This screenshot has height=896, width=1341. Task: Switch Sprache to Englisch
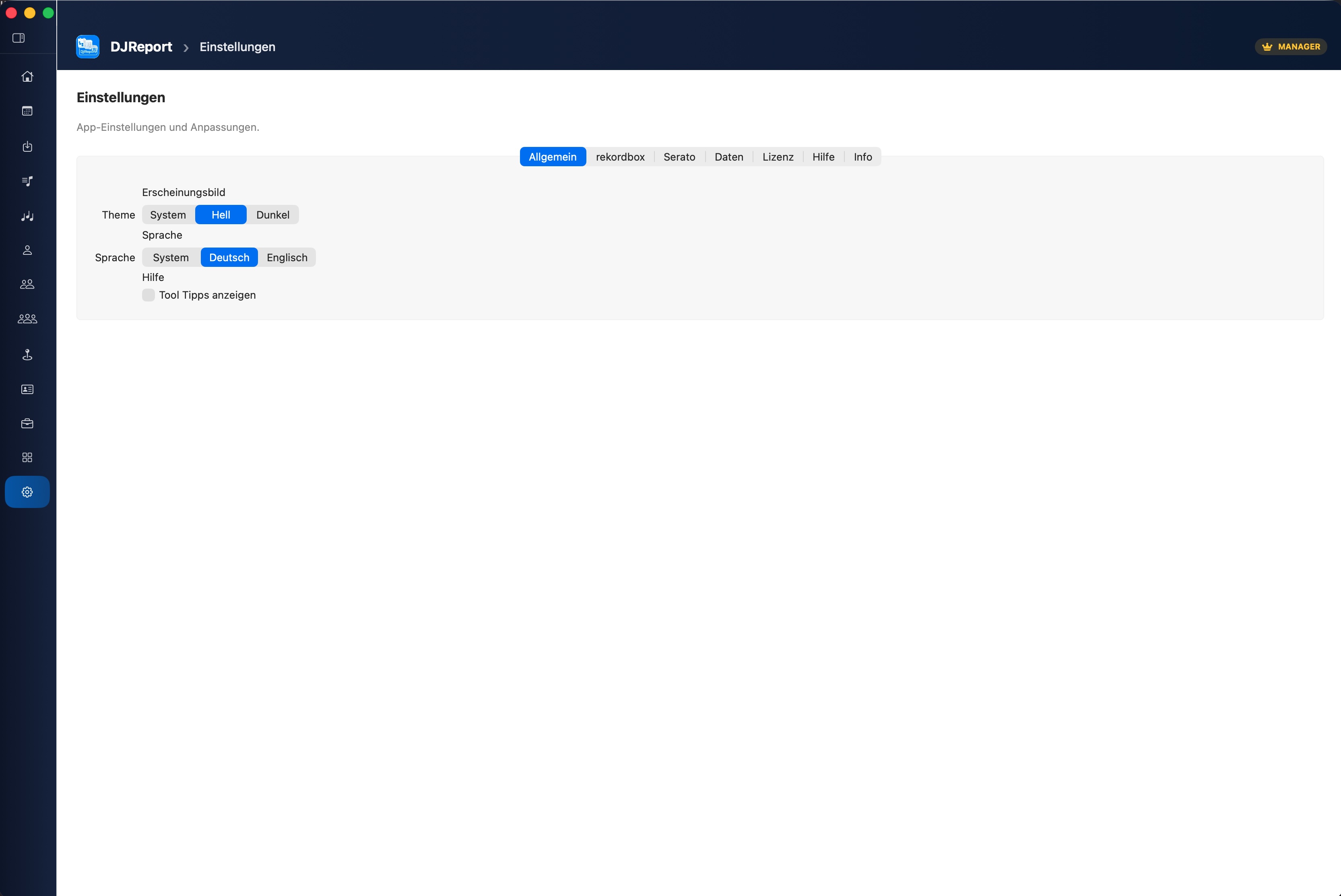(287, 258)
